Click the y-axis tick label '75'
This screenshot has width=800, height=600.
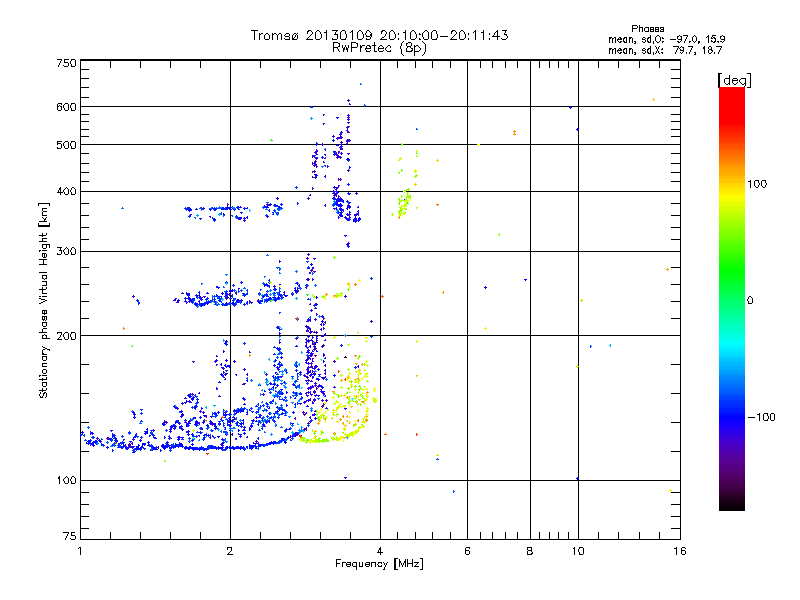coord(70,536)
